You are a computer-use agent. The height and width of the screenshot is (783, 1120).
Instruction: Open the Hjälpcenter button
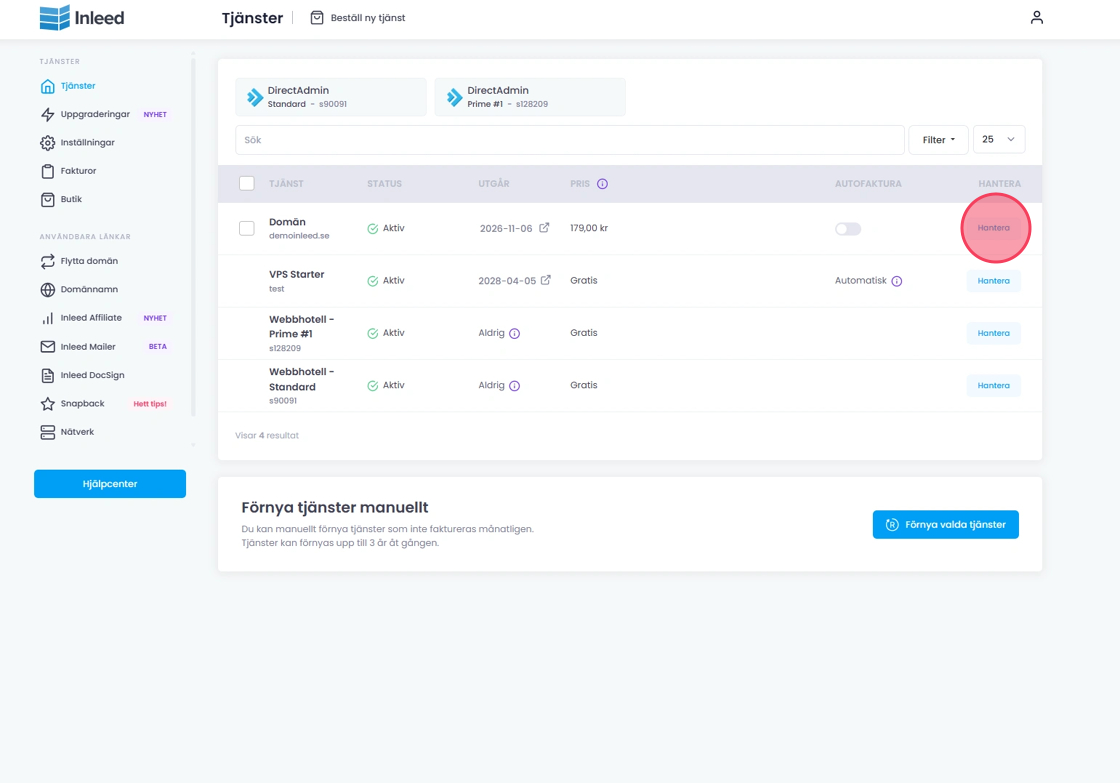click(110, 484)
